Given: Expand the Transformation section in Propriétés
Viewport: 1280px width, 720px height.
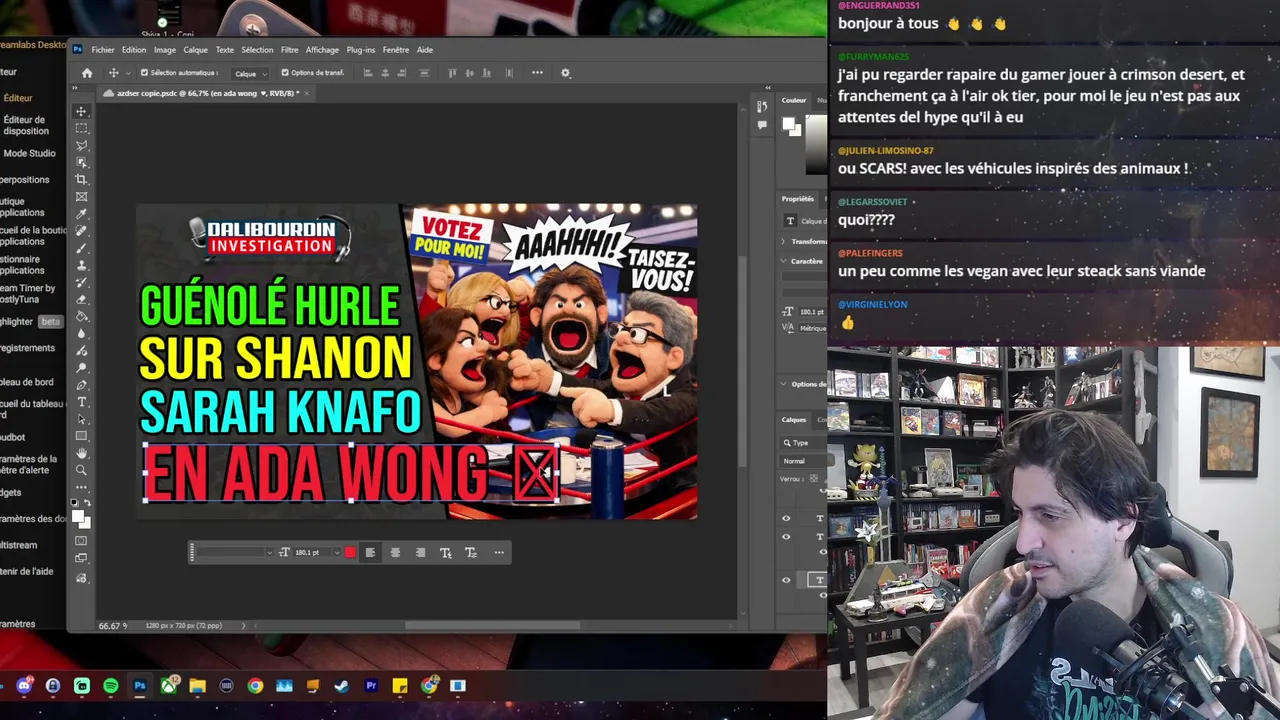Looking at the screenshot, I should (x=783, y=241).
